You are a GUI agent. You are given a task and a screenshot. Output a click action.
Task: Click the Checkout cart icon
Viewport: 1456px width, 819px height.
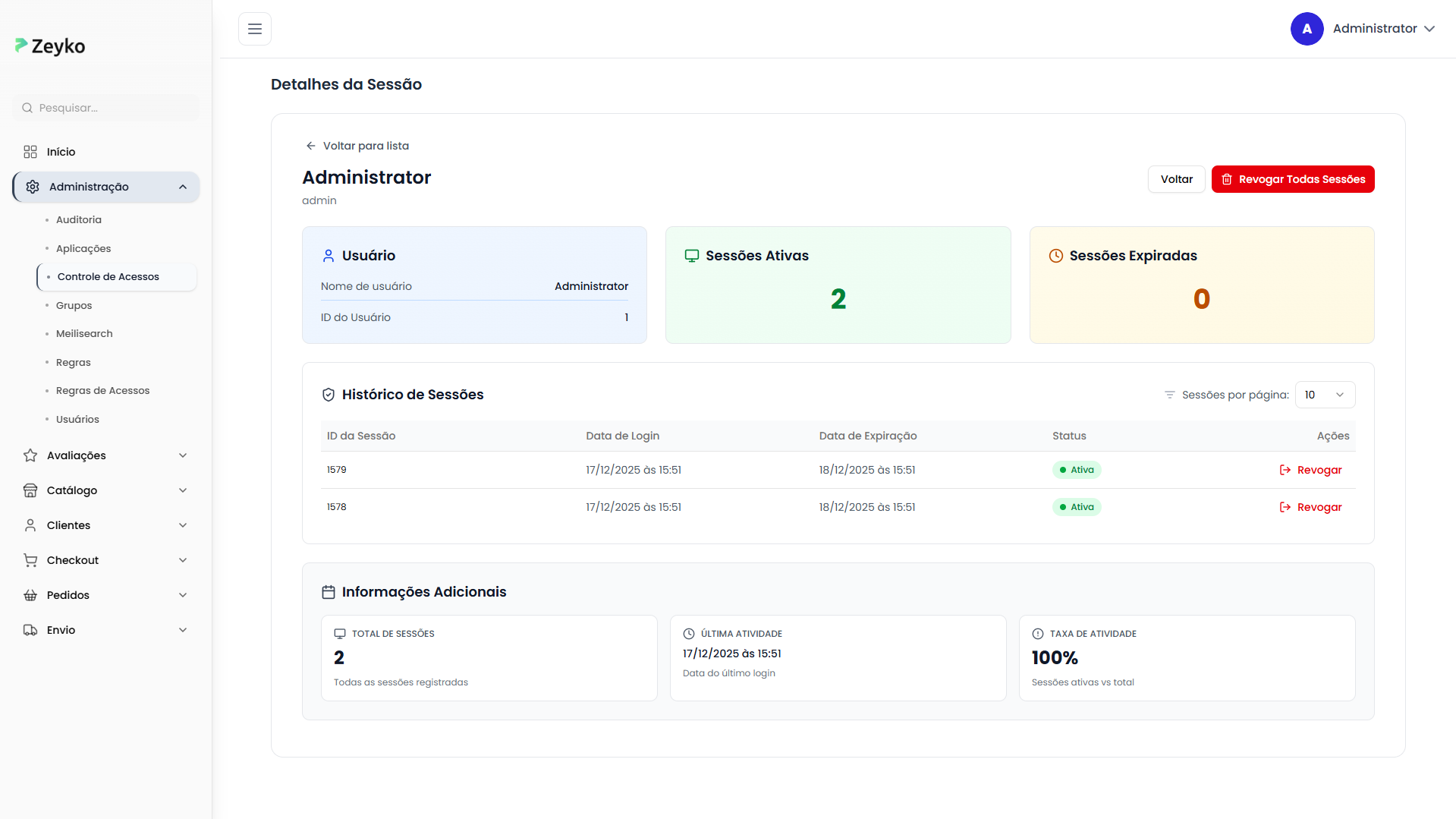tap(30, 560)
